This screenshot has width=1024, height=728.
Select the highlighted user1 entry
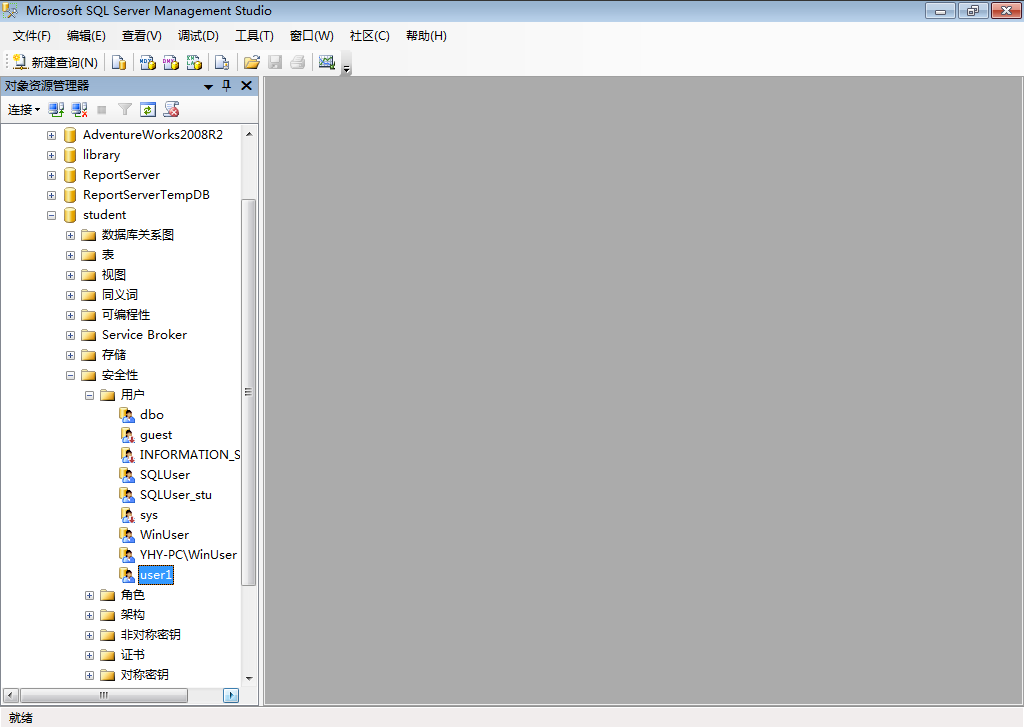[x=156, y=575]
